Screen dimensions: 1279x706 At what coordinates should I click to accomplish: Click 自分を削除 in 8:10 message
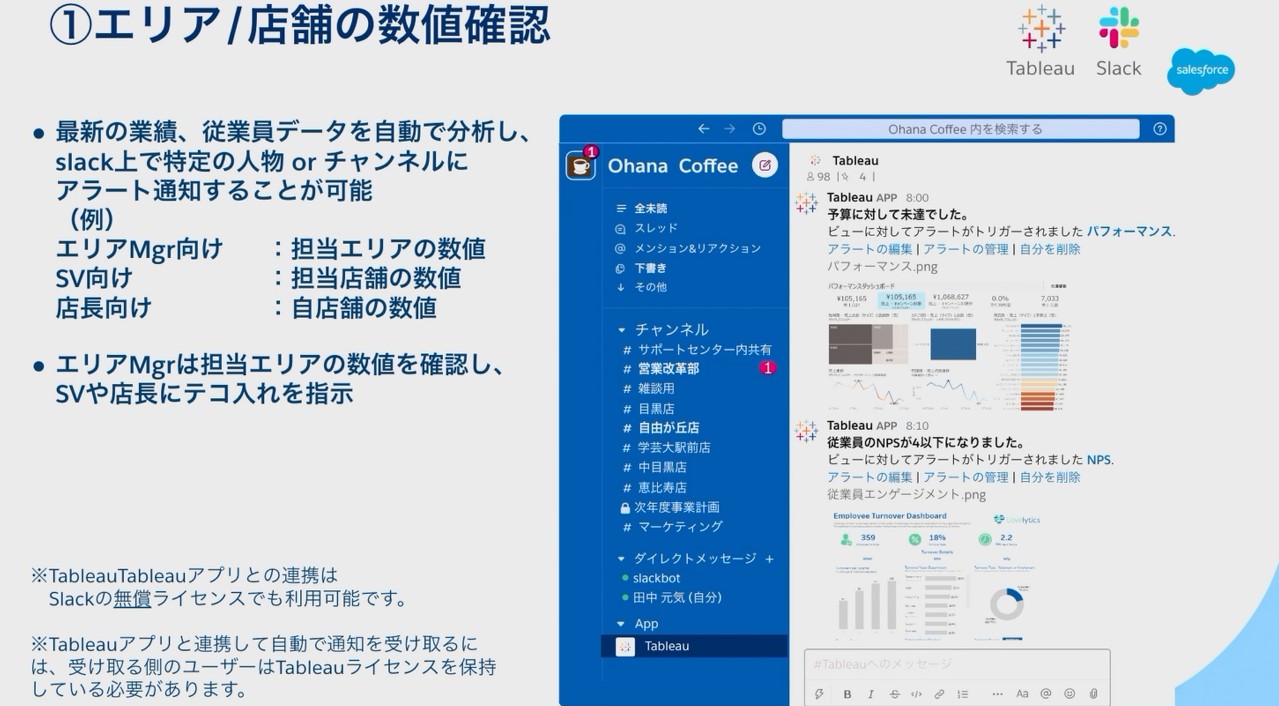click(x=1050, y=477)
